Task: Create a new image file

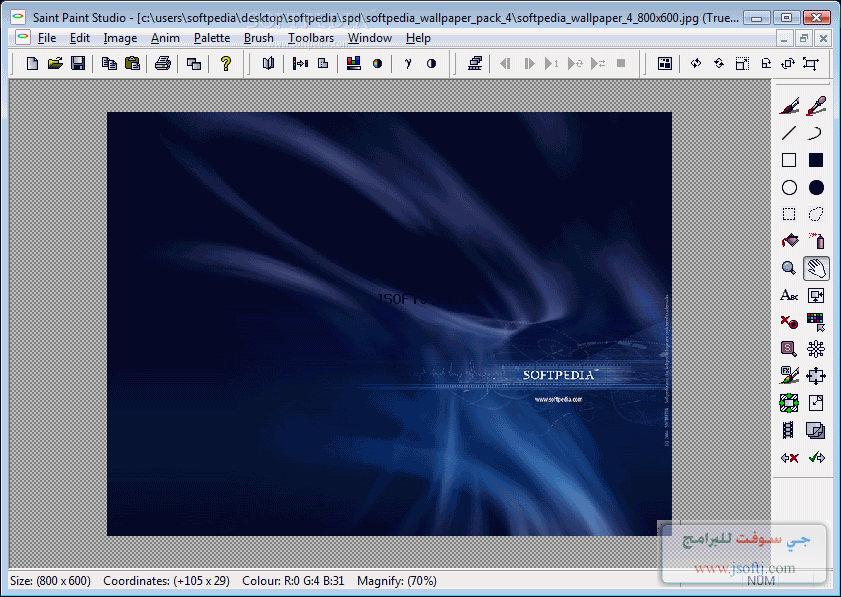Action: click(x=32, y=63)
